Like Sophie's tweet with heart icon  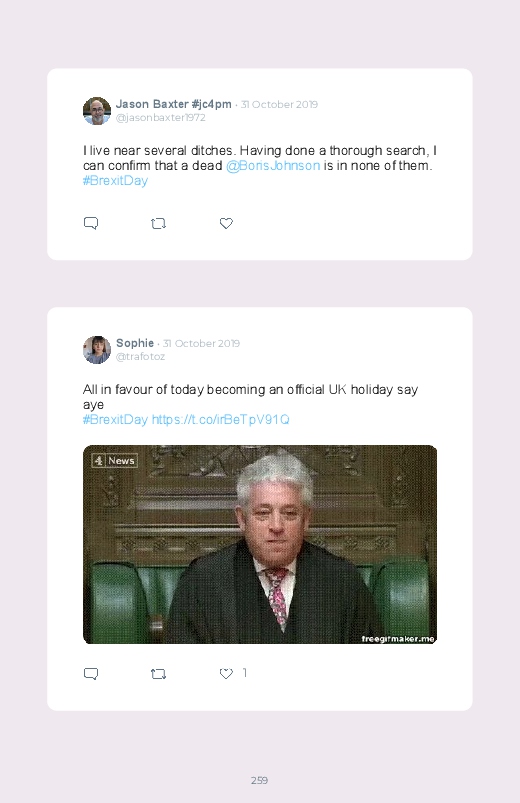pyautogui.click(x=226, y=673)
